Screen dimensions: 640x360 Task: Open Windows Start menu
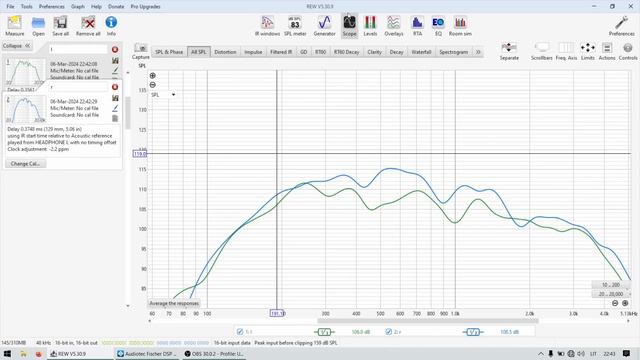pos(7,353)
